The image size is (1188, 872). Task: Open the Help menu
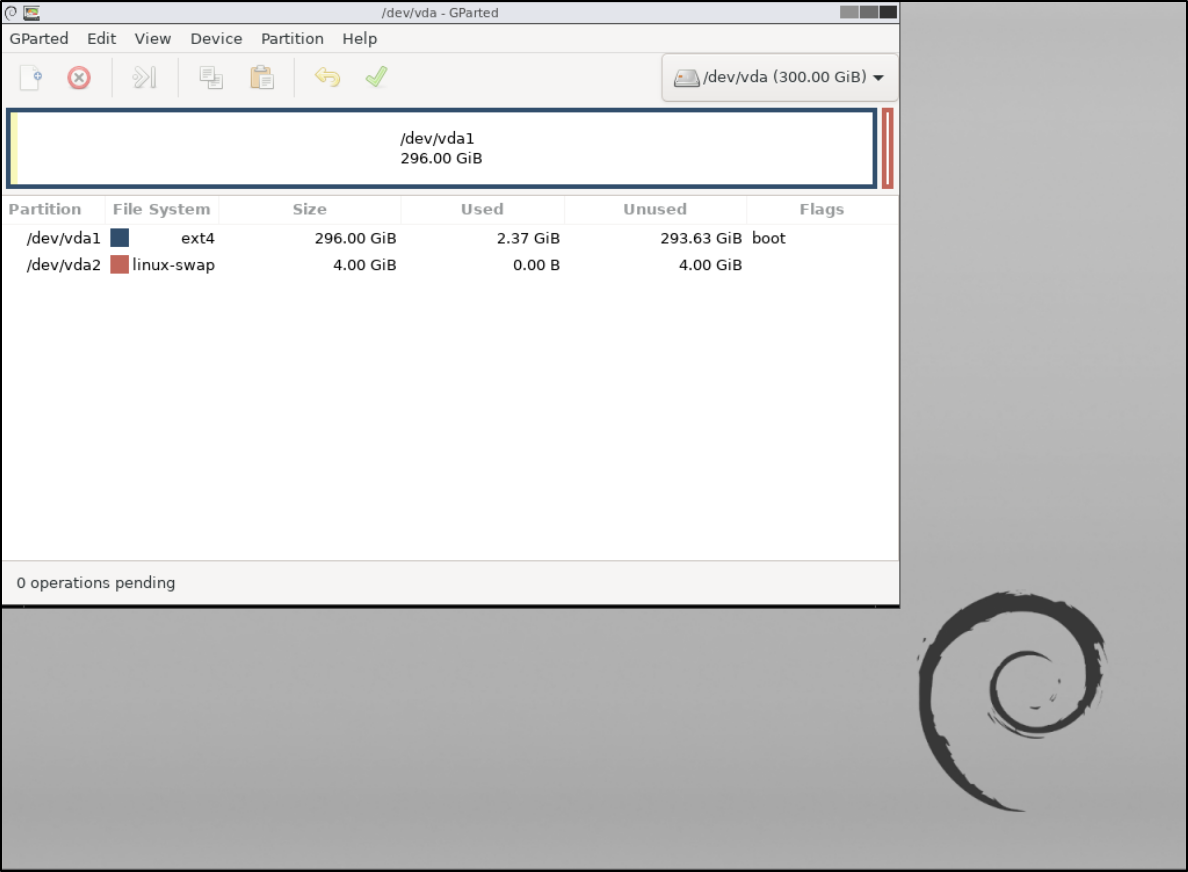click(x=359, y=39)
